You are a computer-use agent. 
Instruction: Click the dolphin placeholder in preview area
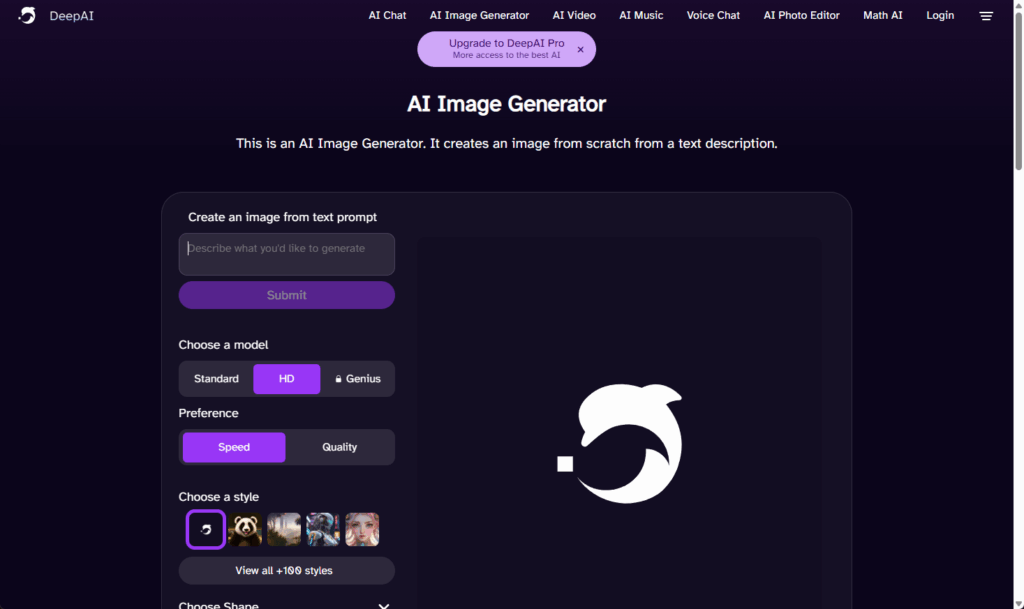[x=620, y=443]
